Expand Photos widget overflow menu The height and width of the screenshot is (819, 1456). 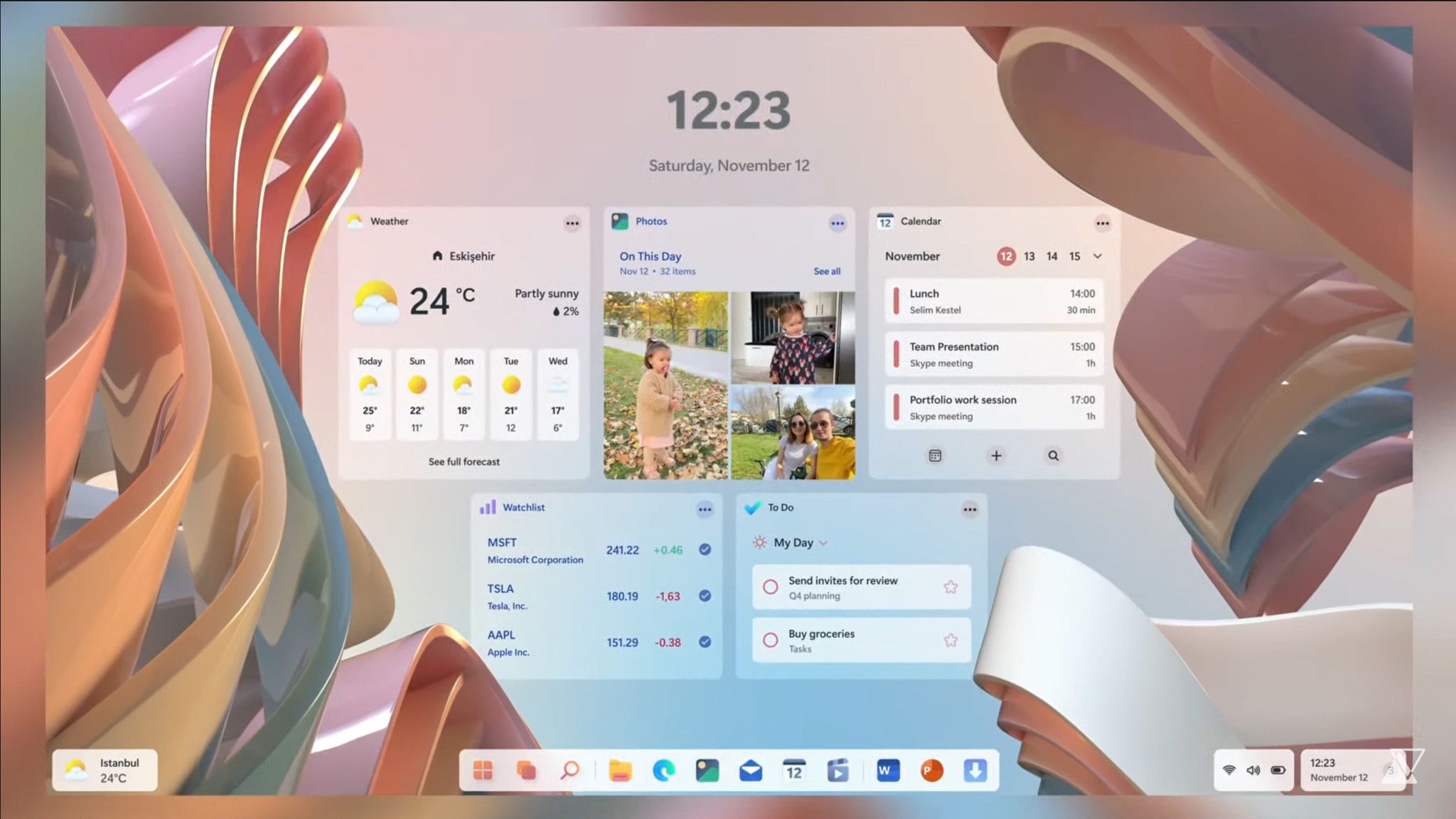(838, 222)
